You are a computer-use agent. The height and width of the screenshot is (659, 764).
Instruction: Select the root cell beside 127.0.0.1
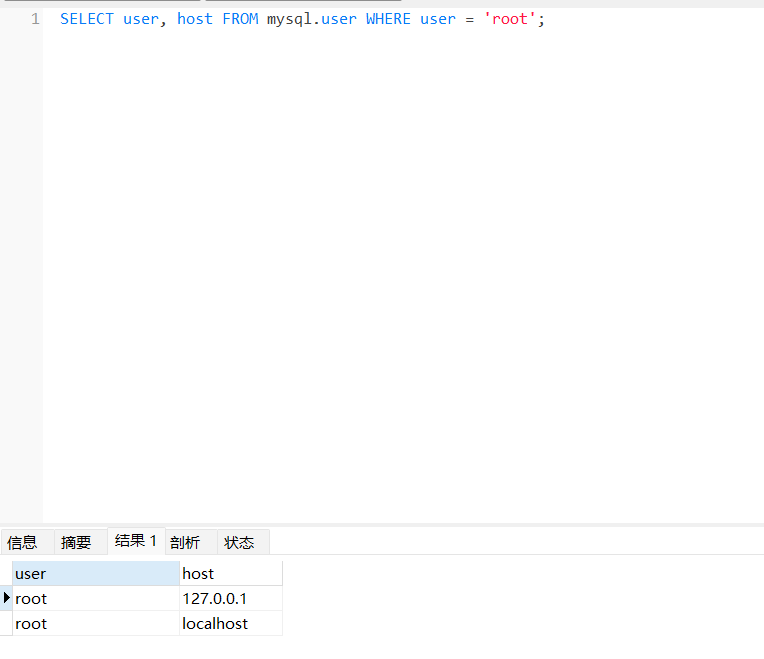[x=96, y=598]
